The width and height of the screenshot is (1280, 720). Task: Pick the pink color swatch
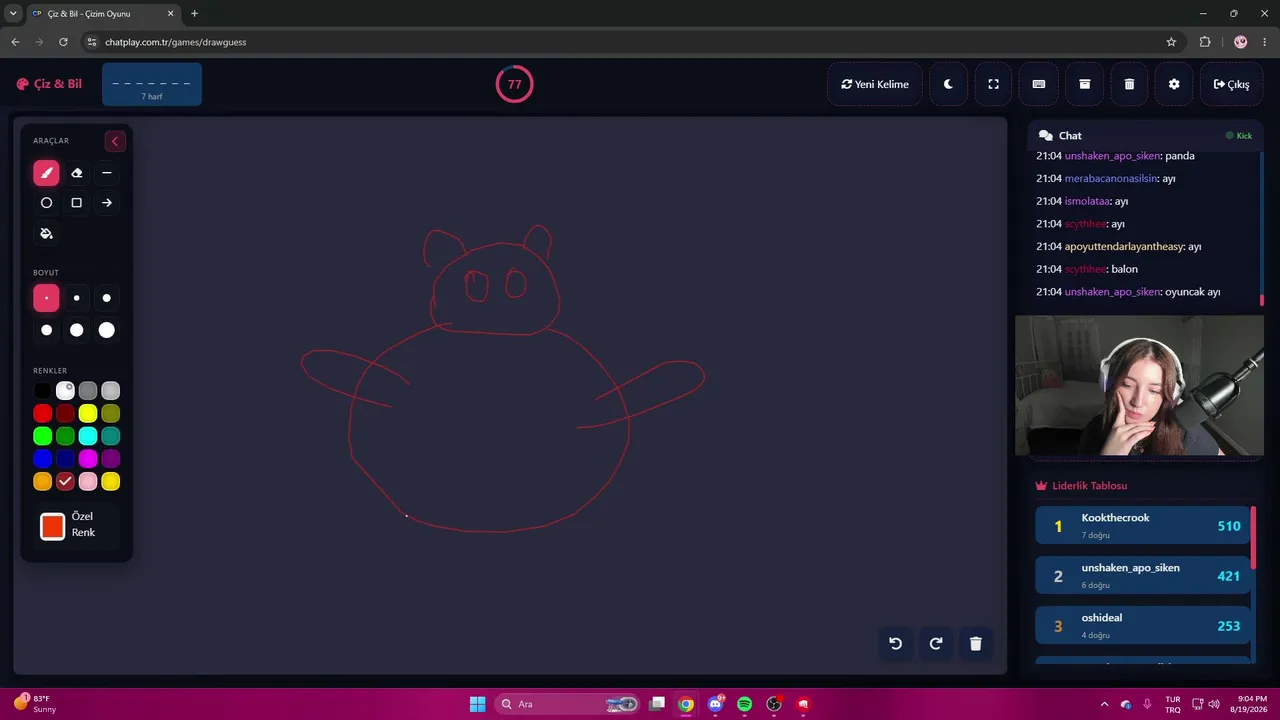[88, 482]
